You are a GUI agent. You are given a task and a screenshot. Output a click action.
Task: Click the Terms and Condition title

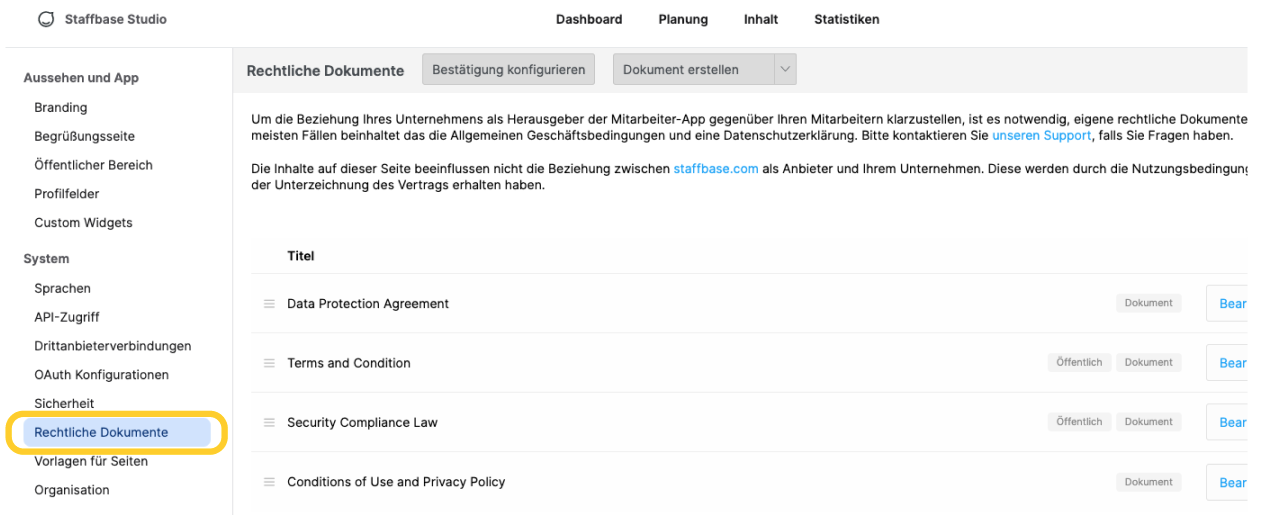click(349, 363)
